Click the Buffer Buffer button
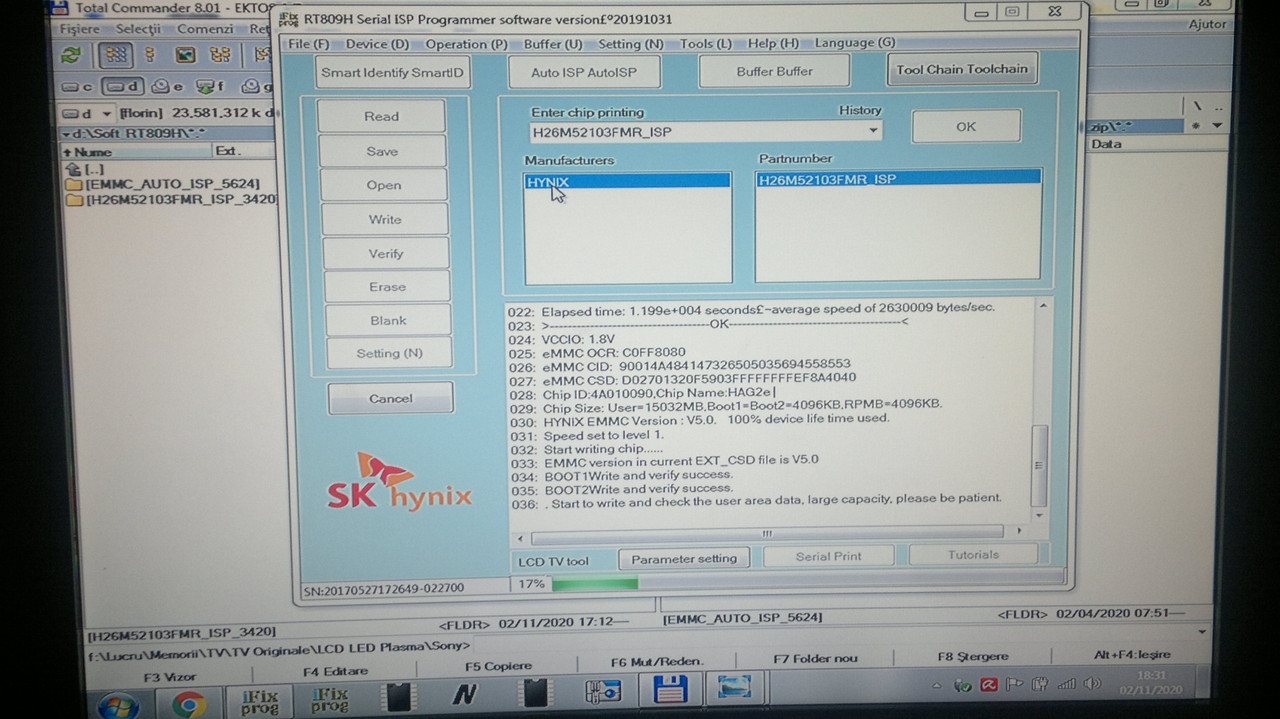The image size is (1280, 719). pyautogui.click(x=775, y=71)
